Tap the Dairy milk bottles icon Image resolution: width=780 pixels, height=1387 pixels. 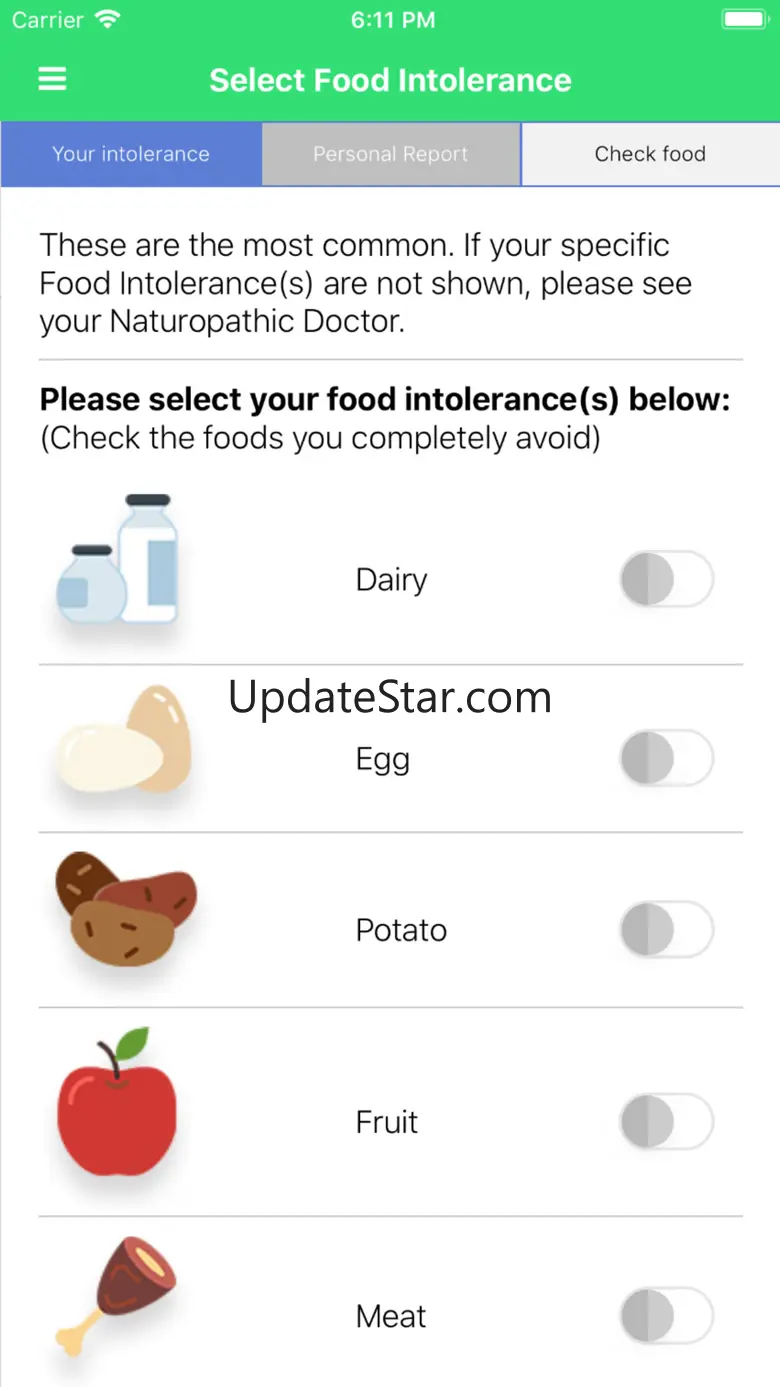click(x=118, y=560)
